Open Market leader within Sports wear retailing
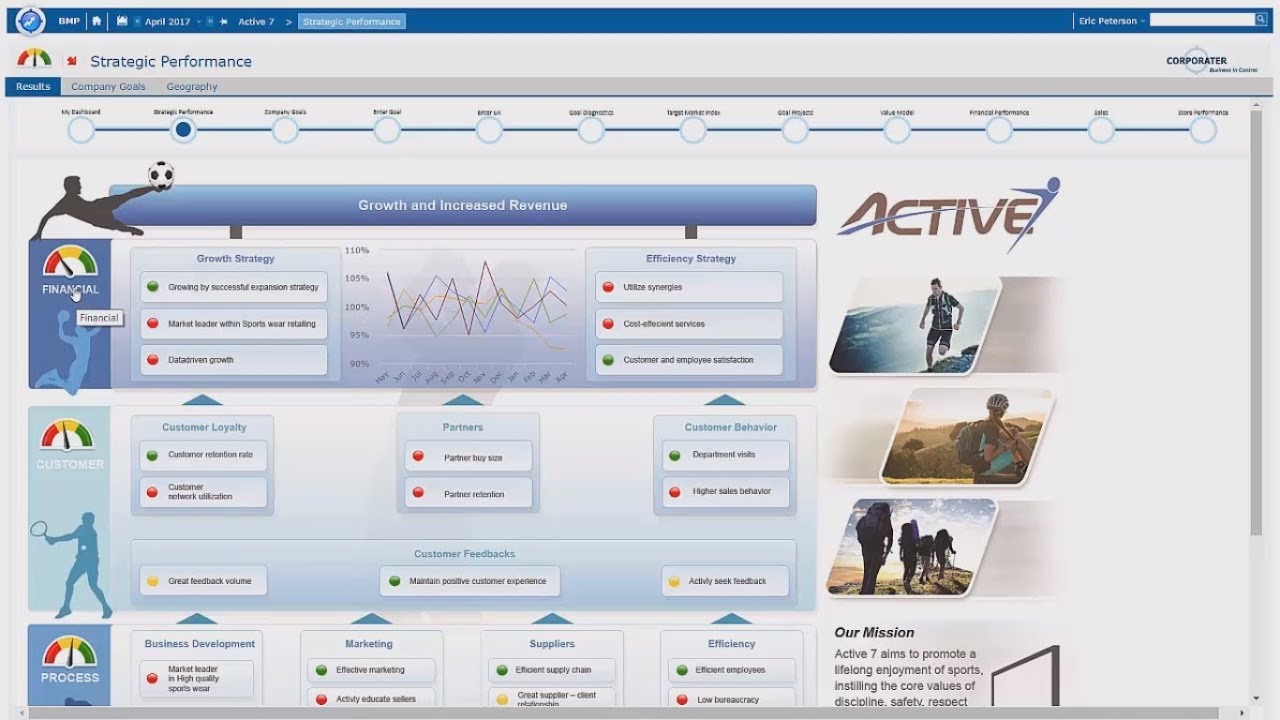Screen dimensions: 1280x720 pyautogui.click(x=234, y=324)
